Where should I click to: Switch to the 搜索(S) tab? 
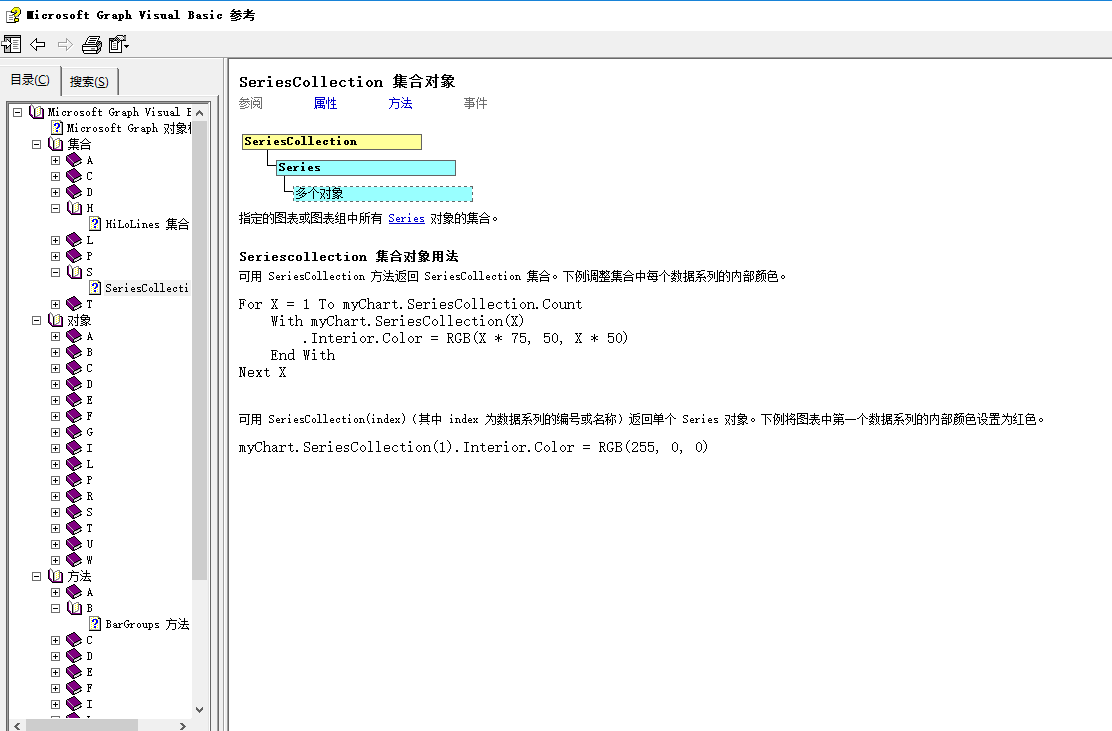click(x=89, y=81)
